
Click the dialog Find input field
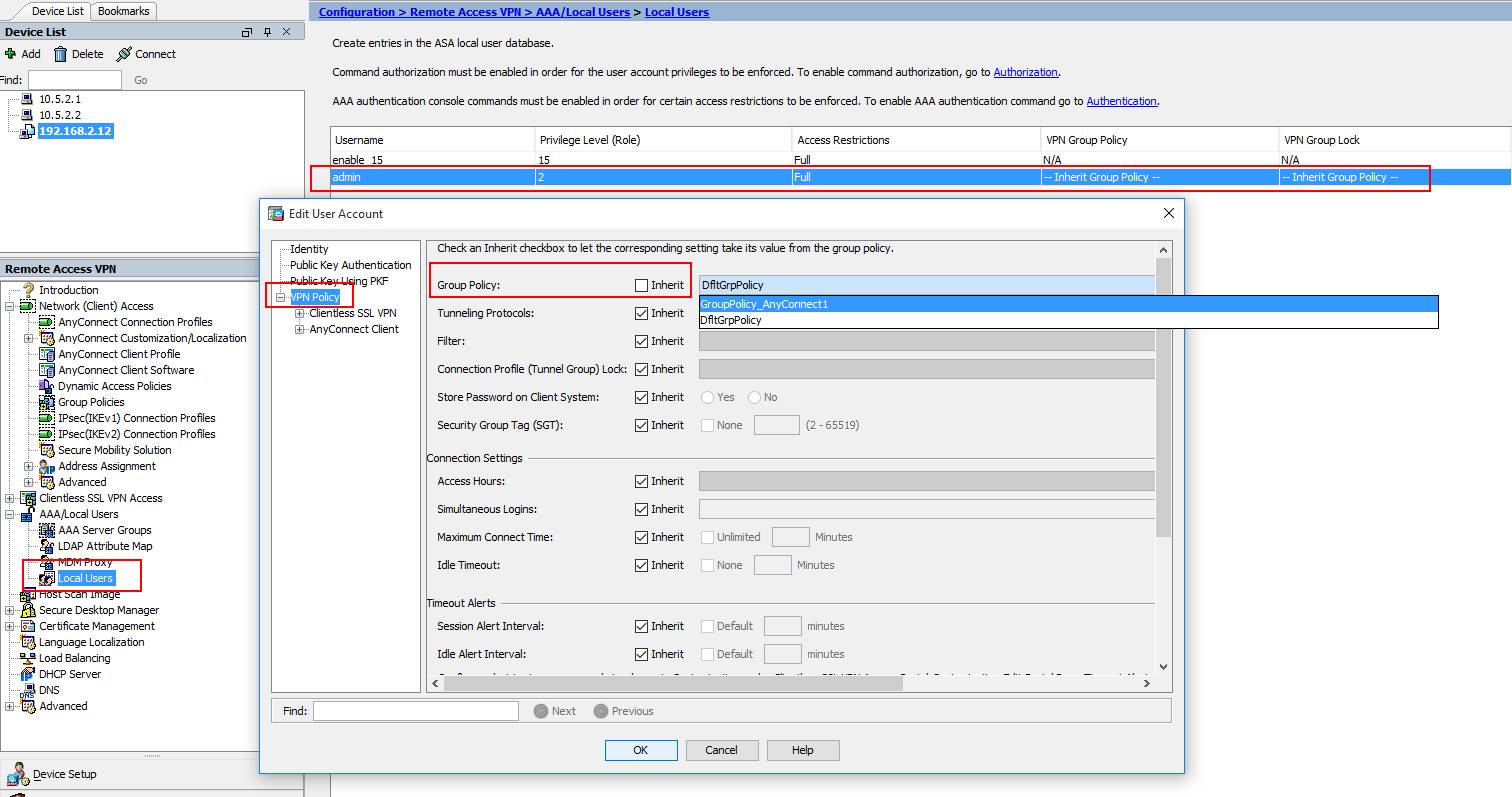click(x=416, y=711)
